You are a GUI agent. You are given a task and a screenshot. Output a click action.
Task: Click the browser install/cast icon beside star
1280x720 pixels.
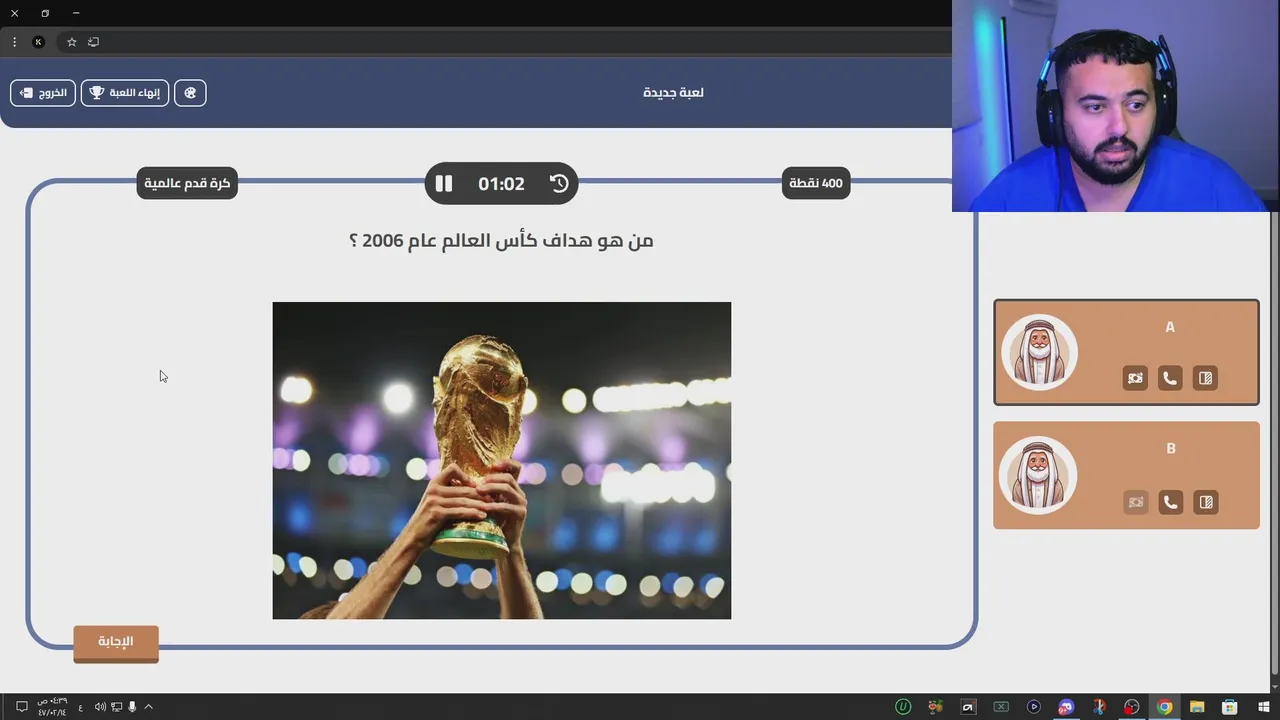tap(94, 42)
